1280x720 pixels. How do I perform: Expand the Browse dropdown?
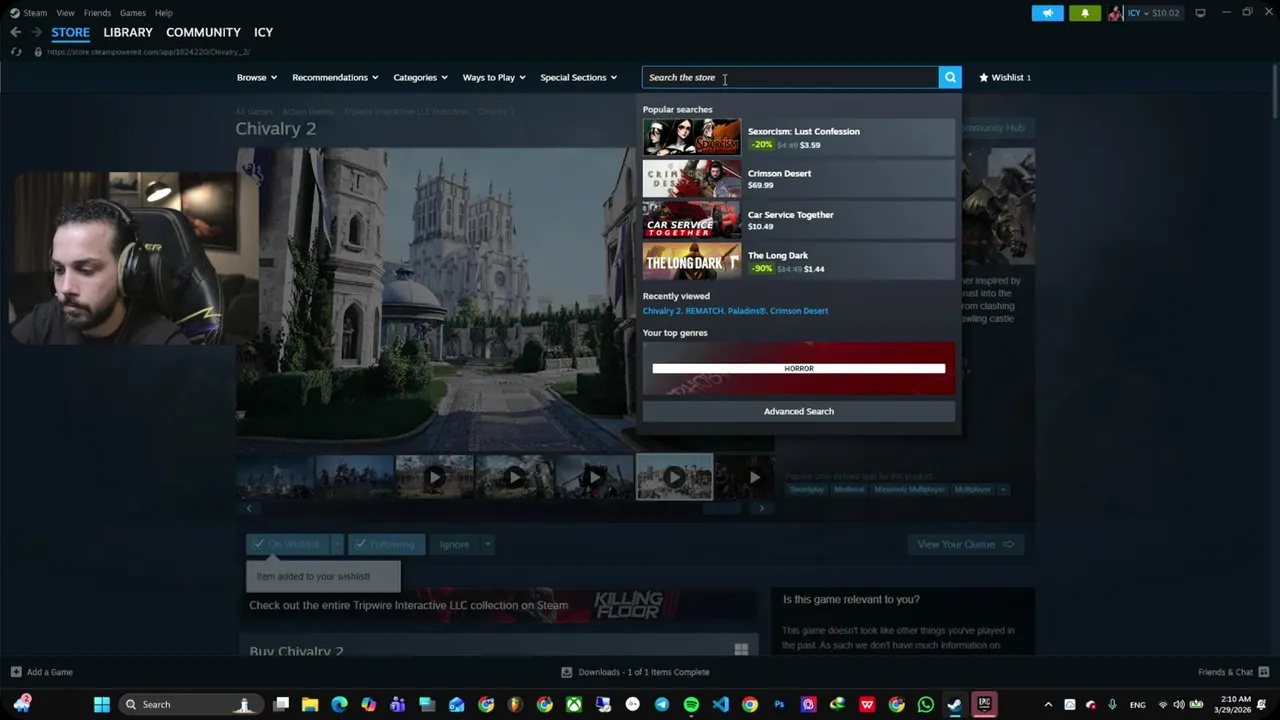tap(256, 77)
